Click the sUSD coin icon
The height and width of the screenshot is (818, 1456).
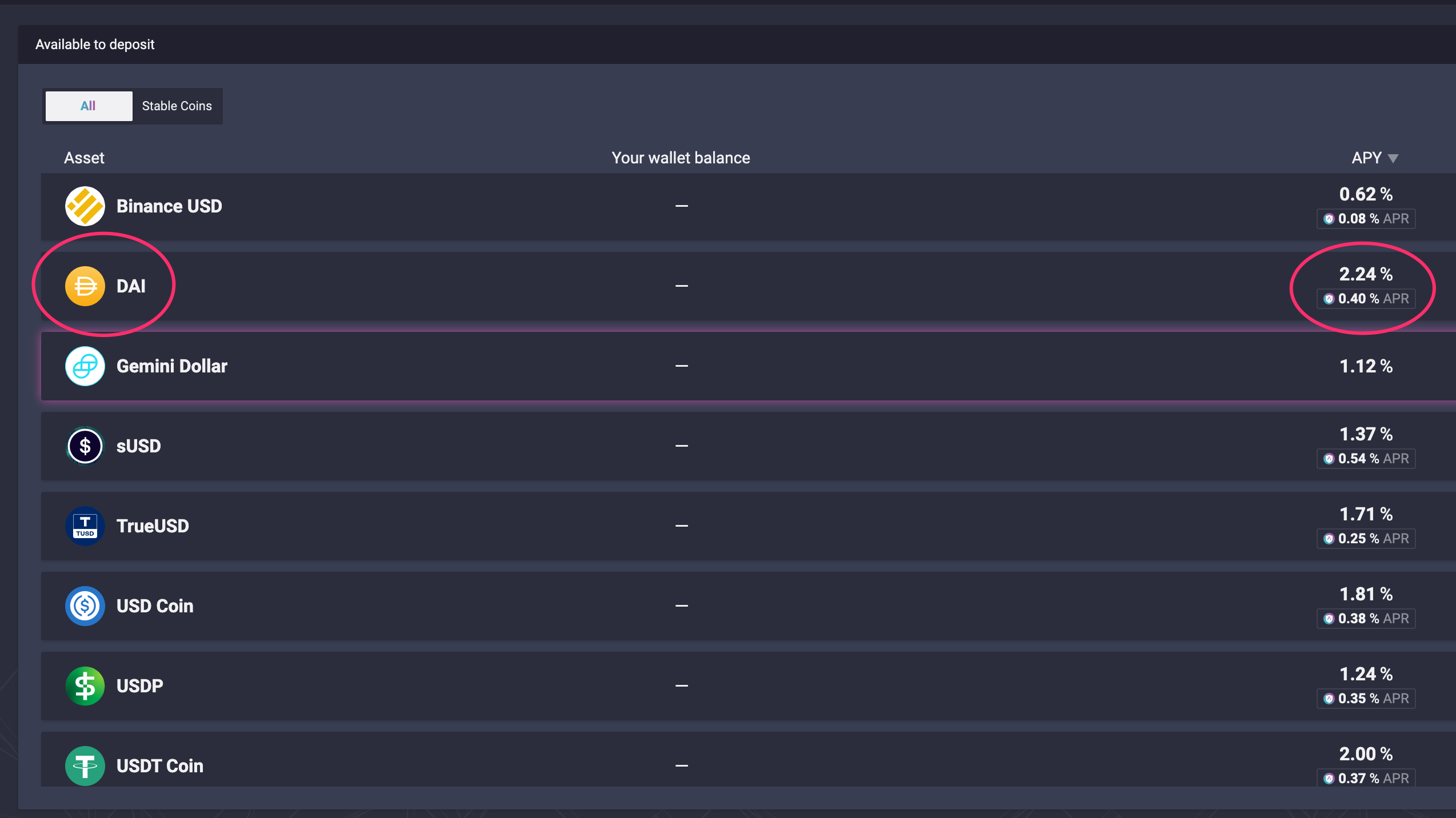[85, 446]
